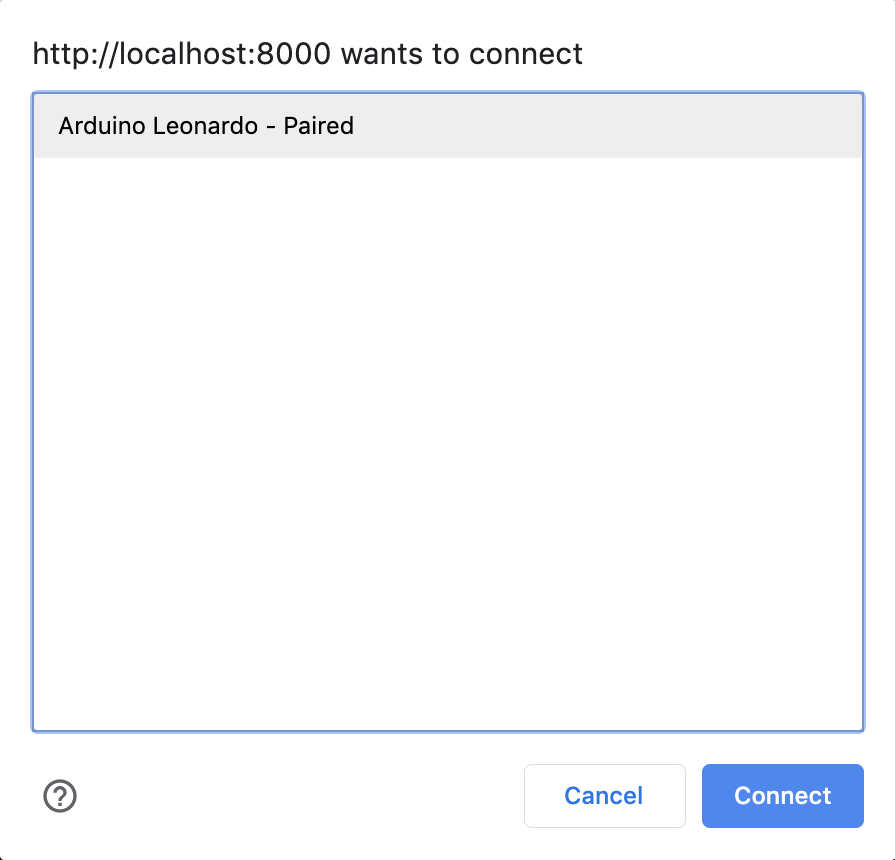
Task: Click the Cancel button
Action: pyautogui.click(x=604, y=796)
